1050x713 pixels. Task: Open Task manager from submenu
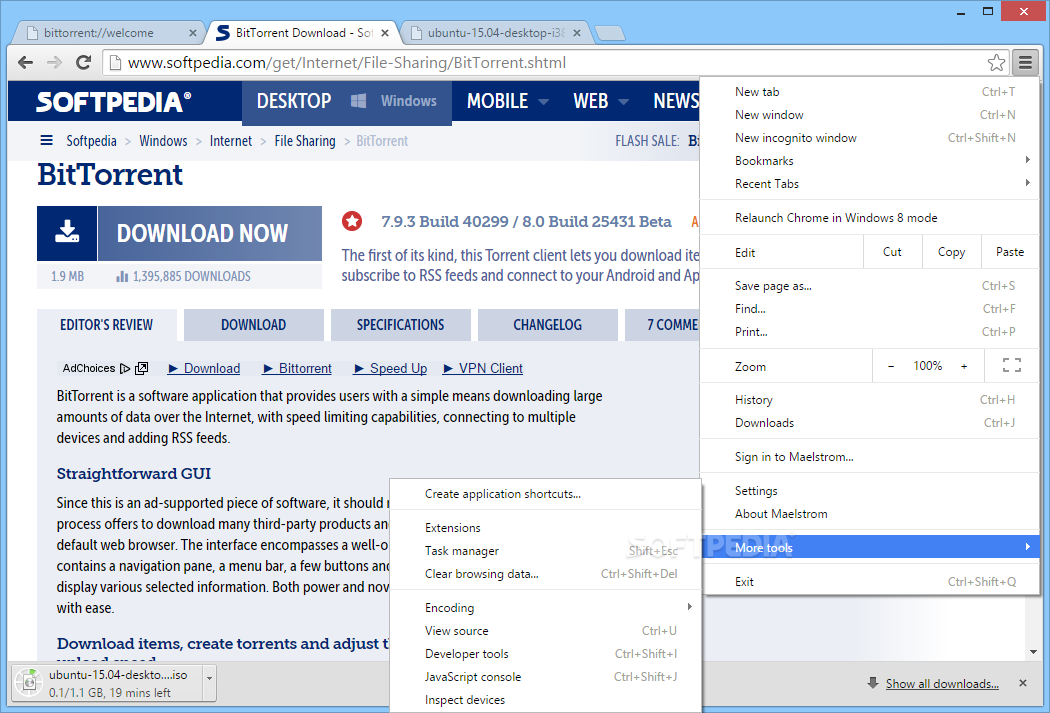(546, 550)
